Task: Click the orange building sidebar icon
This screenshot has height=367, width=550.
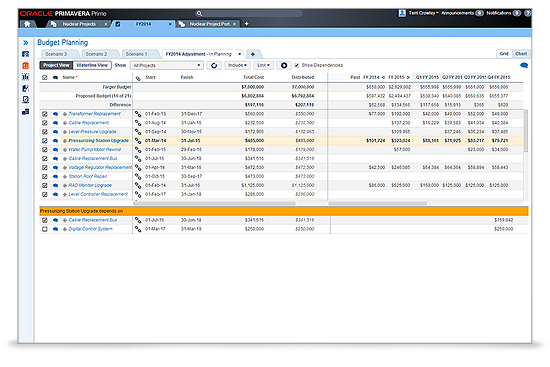Action: pos(26,66)
